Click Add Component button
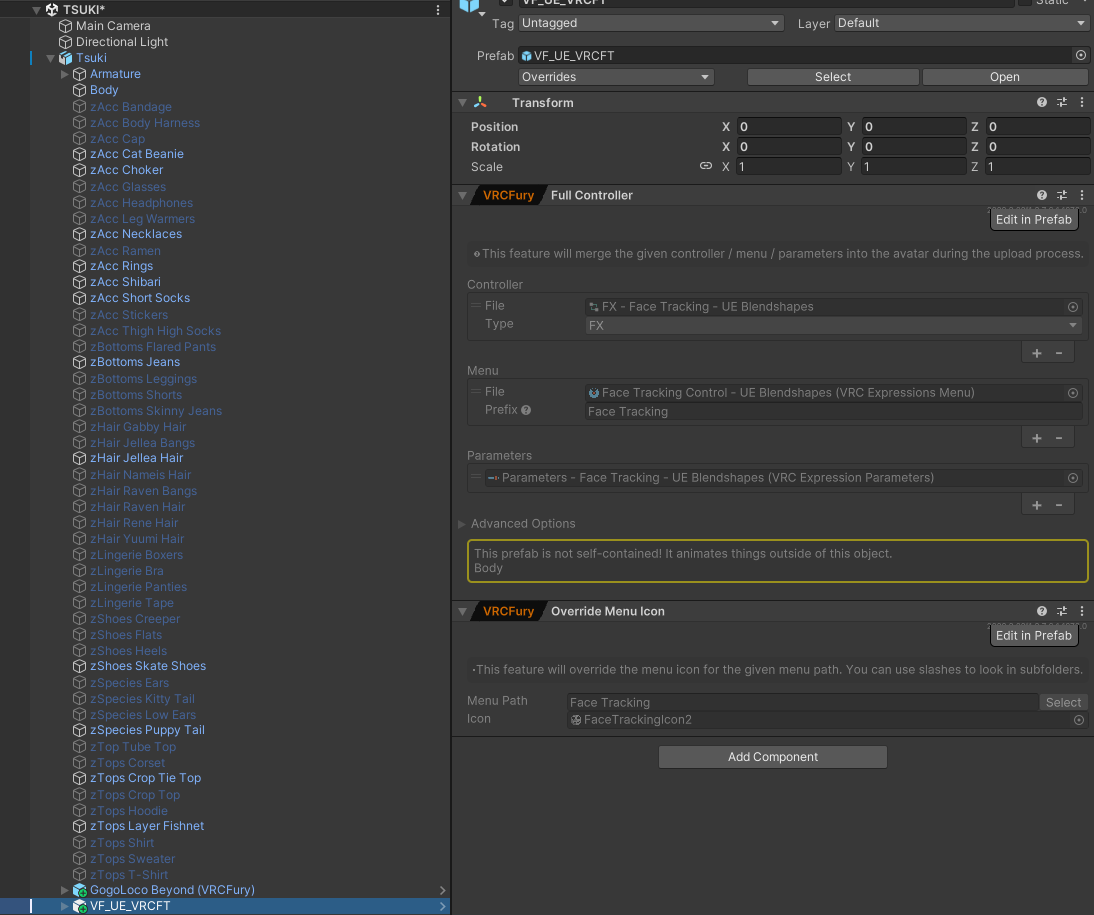The height and width of the screenshot is (915, 1094). [x=773, y=757]
